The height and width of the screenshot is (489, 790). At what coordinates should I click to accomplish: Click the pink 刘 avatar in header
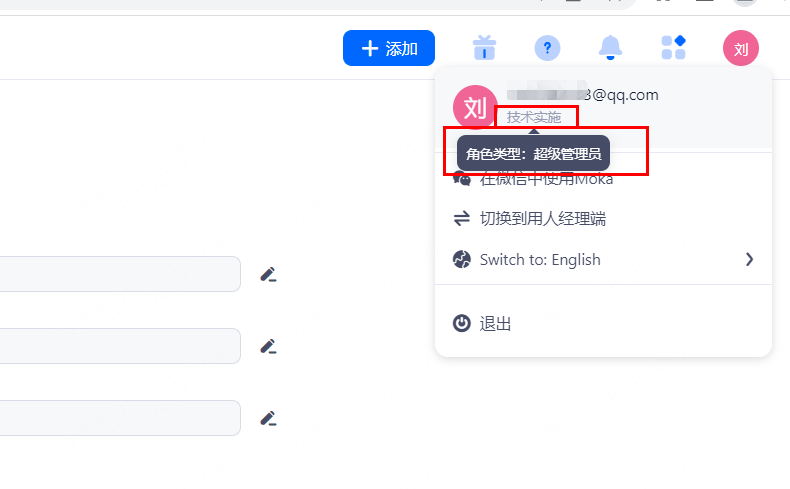(741, 48)
